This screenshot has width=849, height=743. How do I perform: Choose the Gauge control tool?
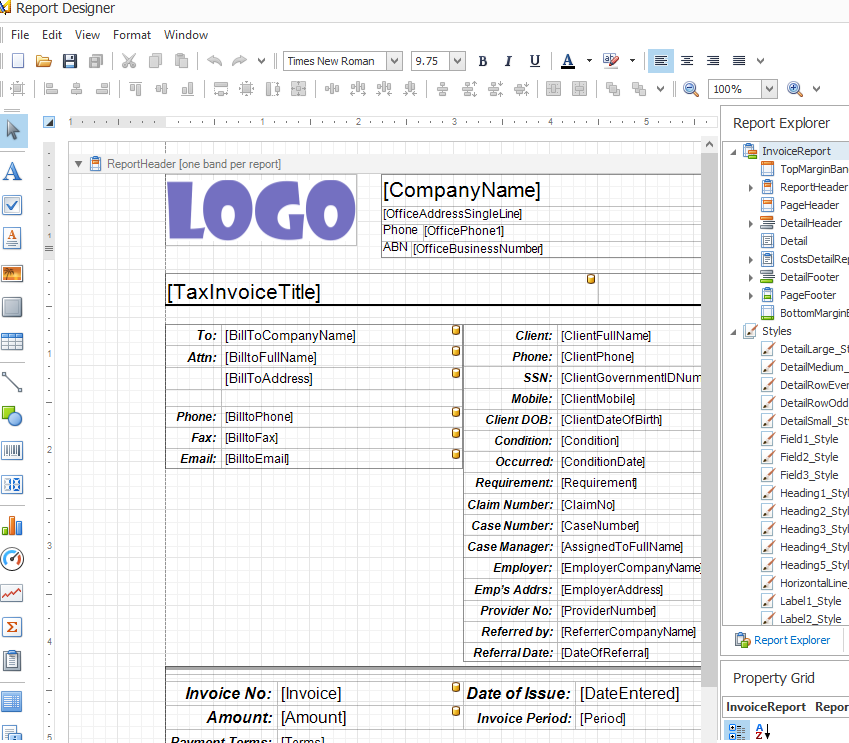pyautogui.click(x=13, y=559)
